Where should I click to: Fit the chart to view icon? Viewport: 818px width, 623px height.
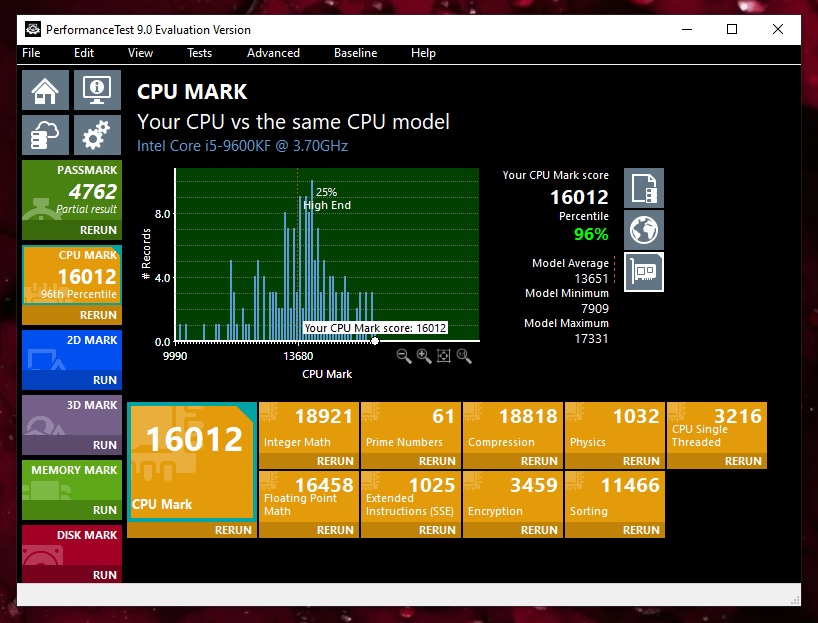pyautogui.click(x=443, y=356)
